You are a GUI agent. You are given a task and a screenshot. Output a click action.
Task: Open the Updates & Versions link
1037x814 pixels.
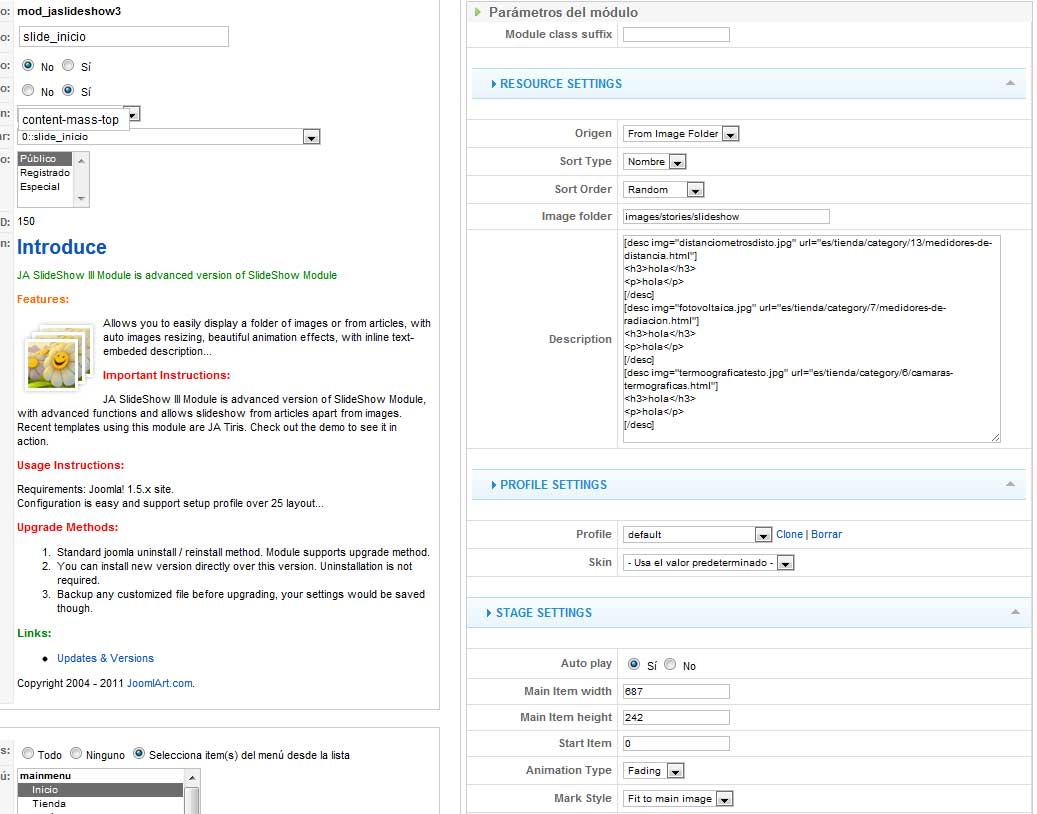click(105, 658)
